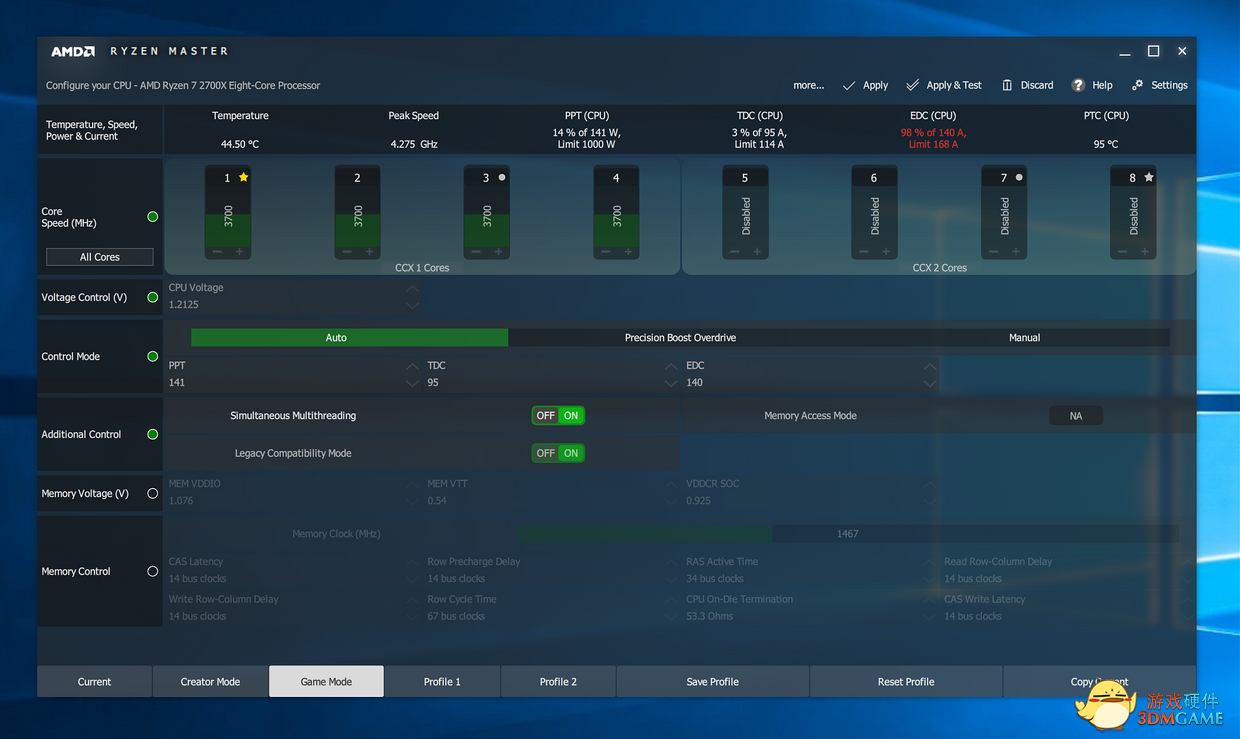Open the more... menu
Viewport: 1240px width, 739px height.
[809, 85]
